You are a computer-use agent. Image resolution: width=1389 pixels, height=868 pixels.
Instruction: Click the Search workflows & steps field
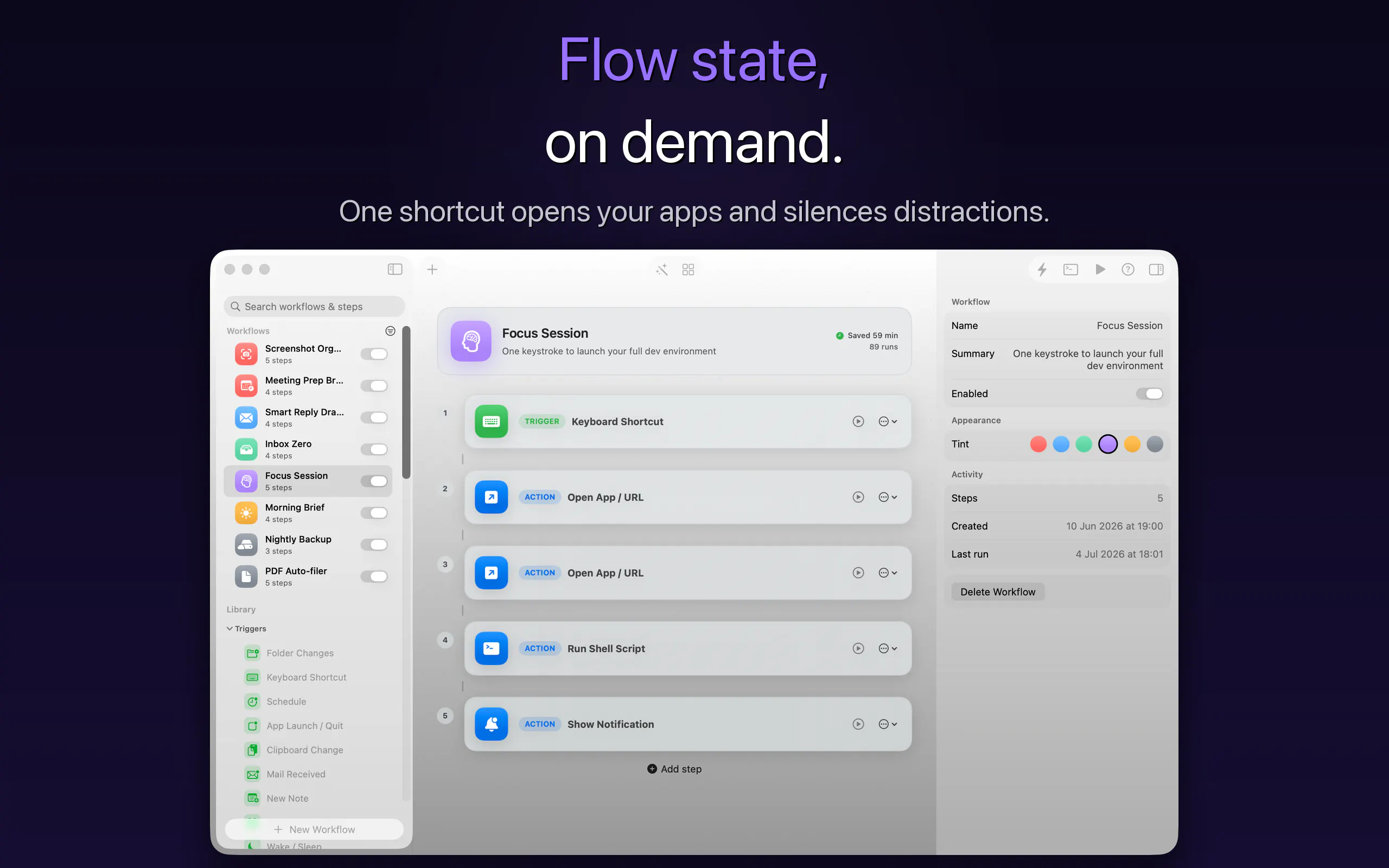point(314,307)
